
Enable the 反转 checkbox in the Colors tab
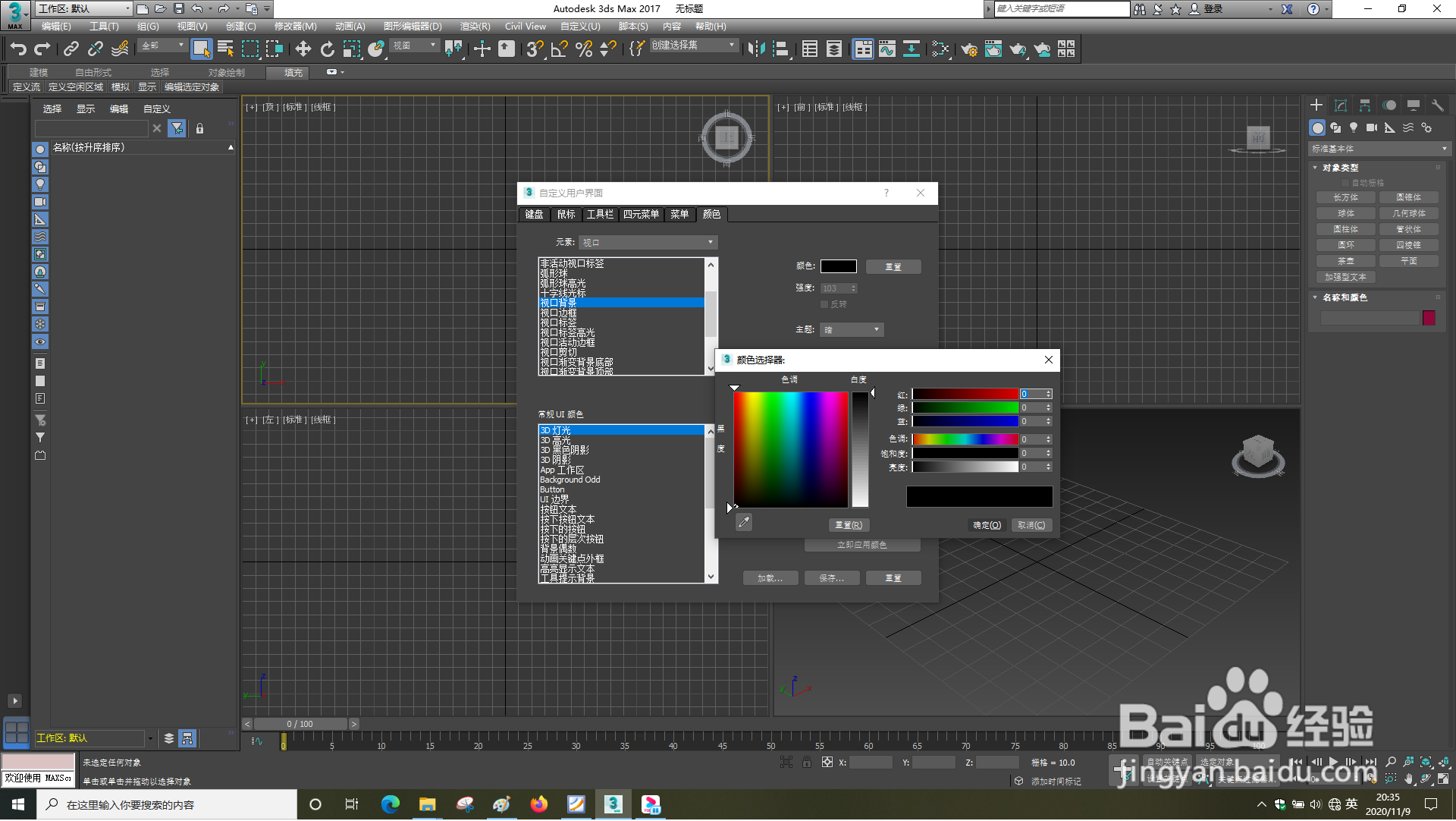coord(825,304)
